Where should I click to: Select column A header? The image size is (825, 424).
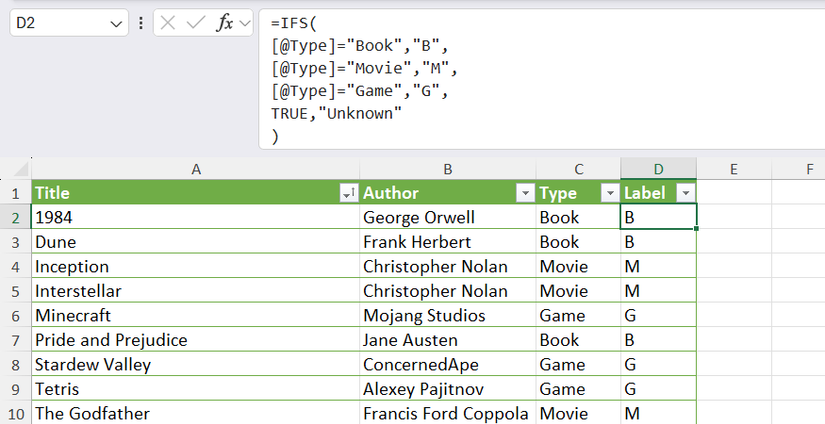tap(196, 169)
